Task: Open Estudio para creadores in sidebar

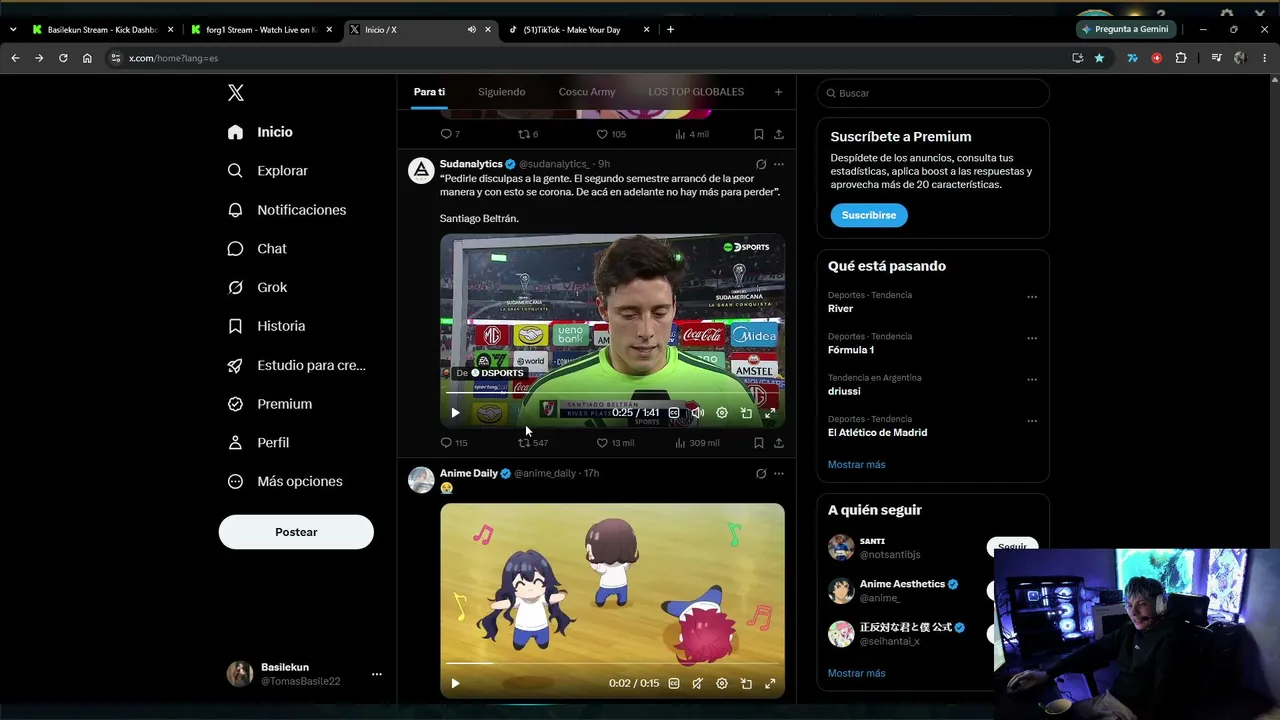Action: click(x=296, y=365)
